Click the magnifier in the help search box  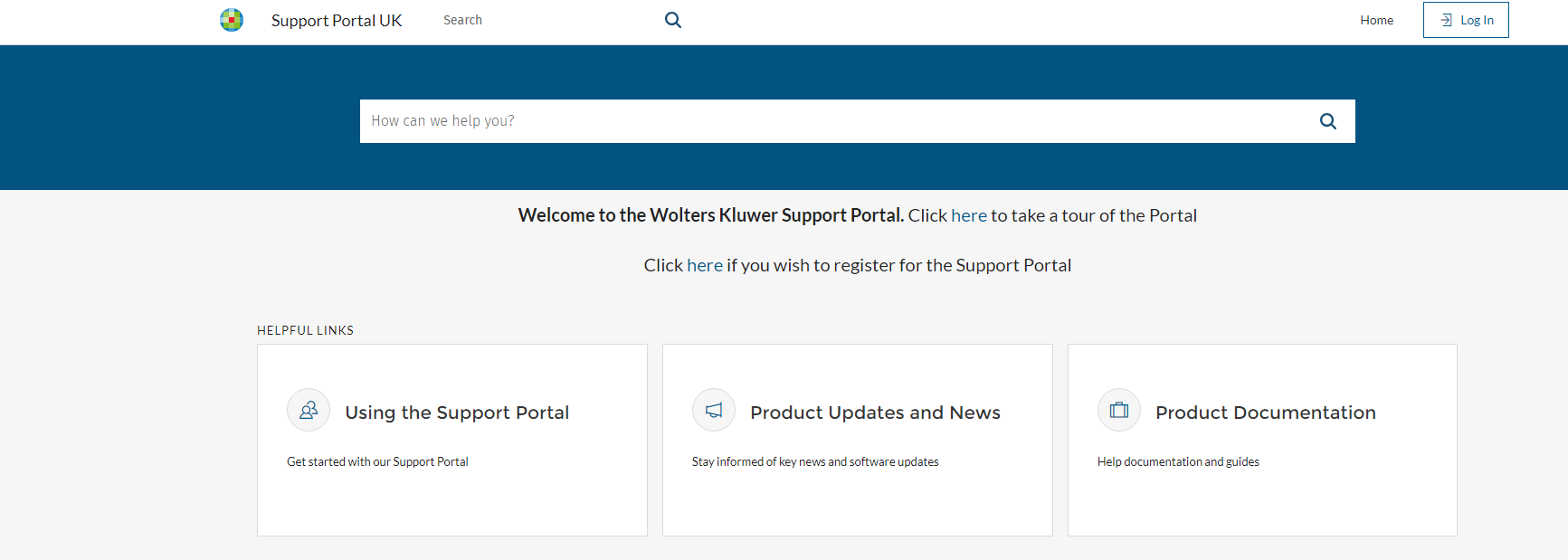[1327, 121]
